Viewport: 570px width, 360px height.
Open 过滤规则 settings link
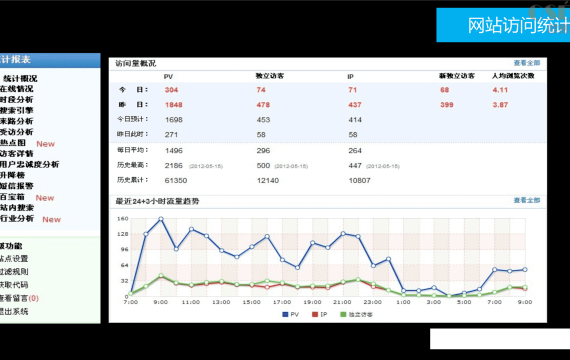click(x=14, y=272)
